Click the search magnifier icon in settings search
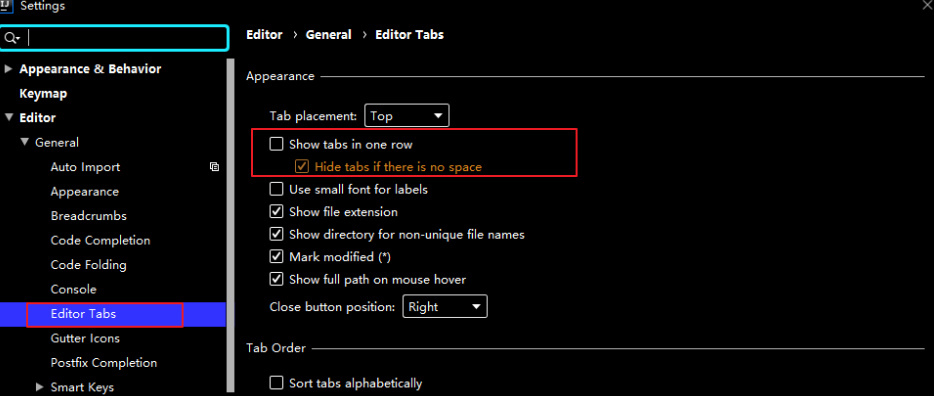 11,38
